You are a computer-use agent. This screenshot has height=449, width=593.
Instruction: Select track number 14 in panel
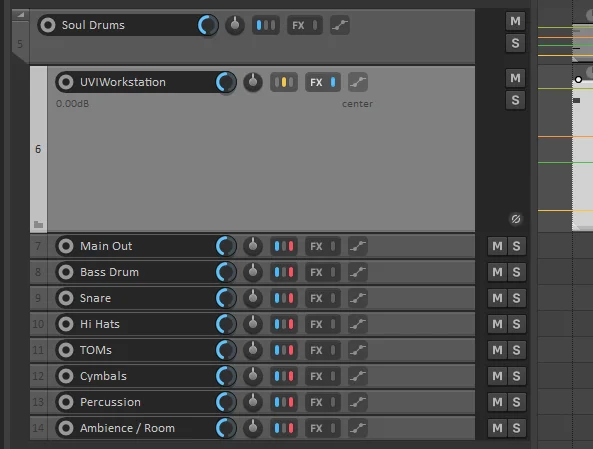click(38, 428)
